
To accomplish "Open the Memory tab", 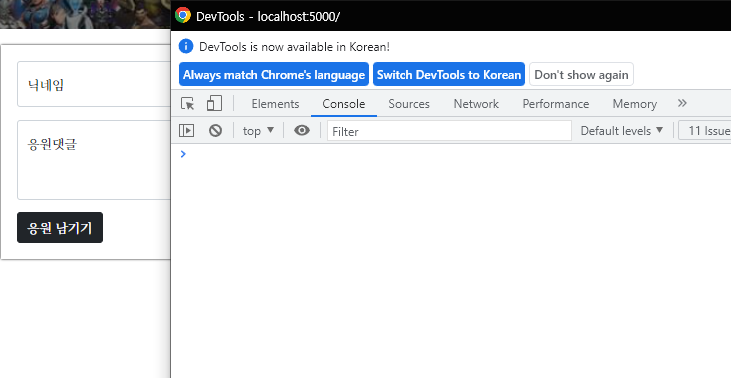I will point(634,103).
